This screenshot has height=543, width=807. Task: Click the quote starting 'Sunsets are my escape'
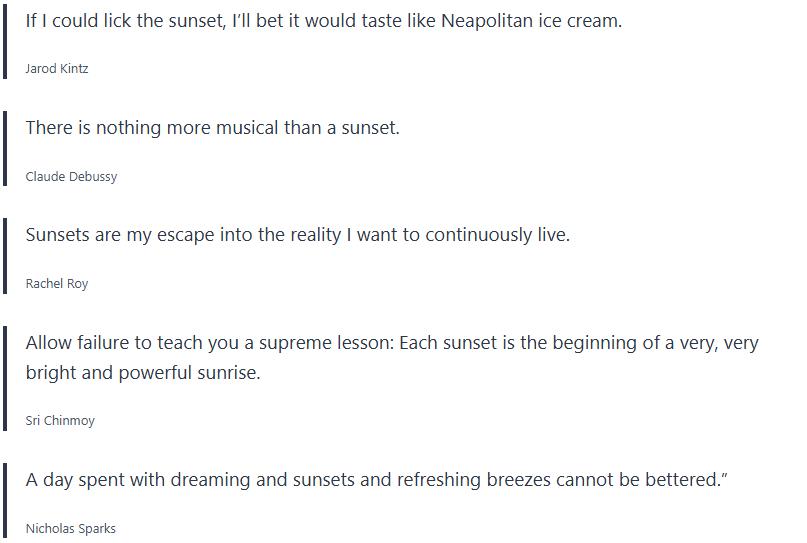pyautogui.click(x=297, y=235)
